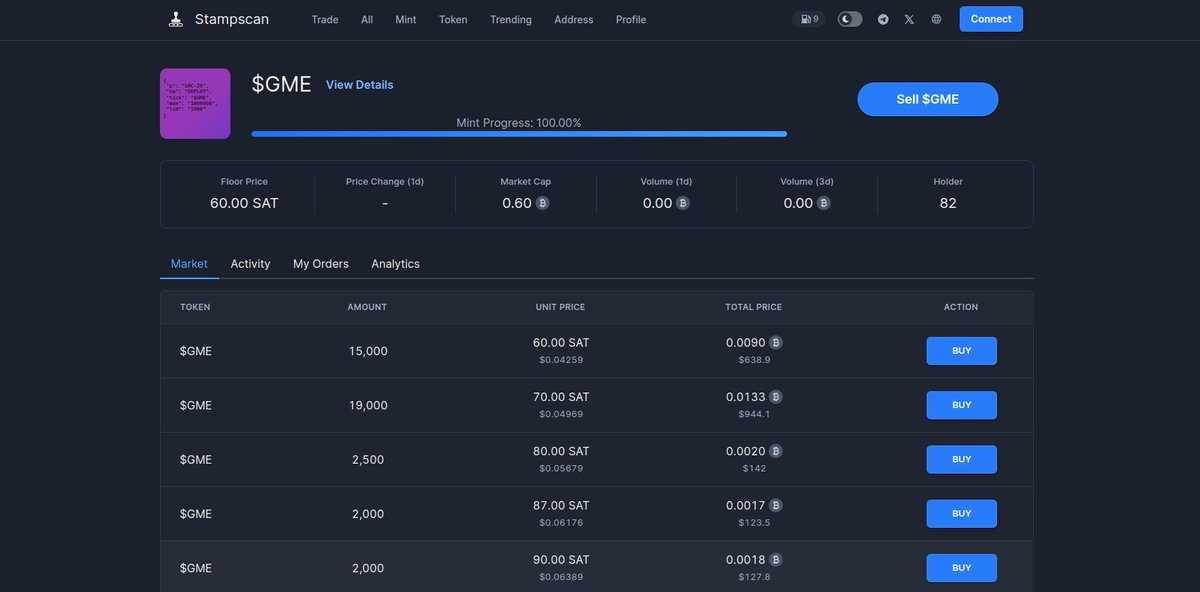Switch to the Activity tab
The image size is (1200, 592).
250,263
